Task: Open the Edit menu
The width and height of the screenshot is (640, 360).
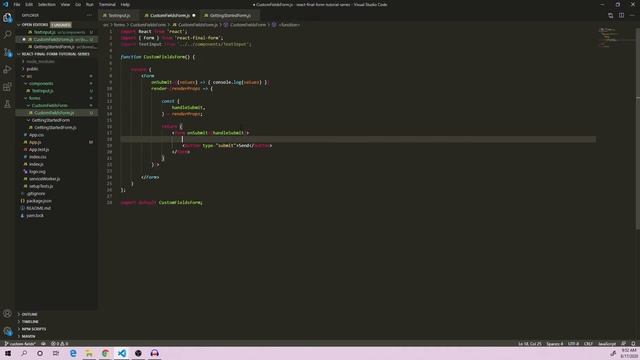Action: point(29,4)
